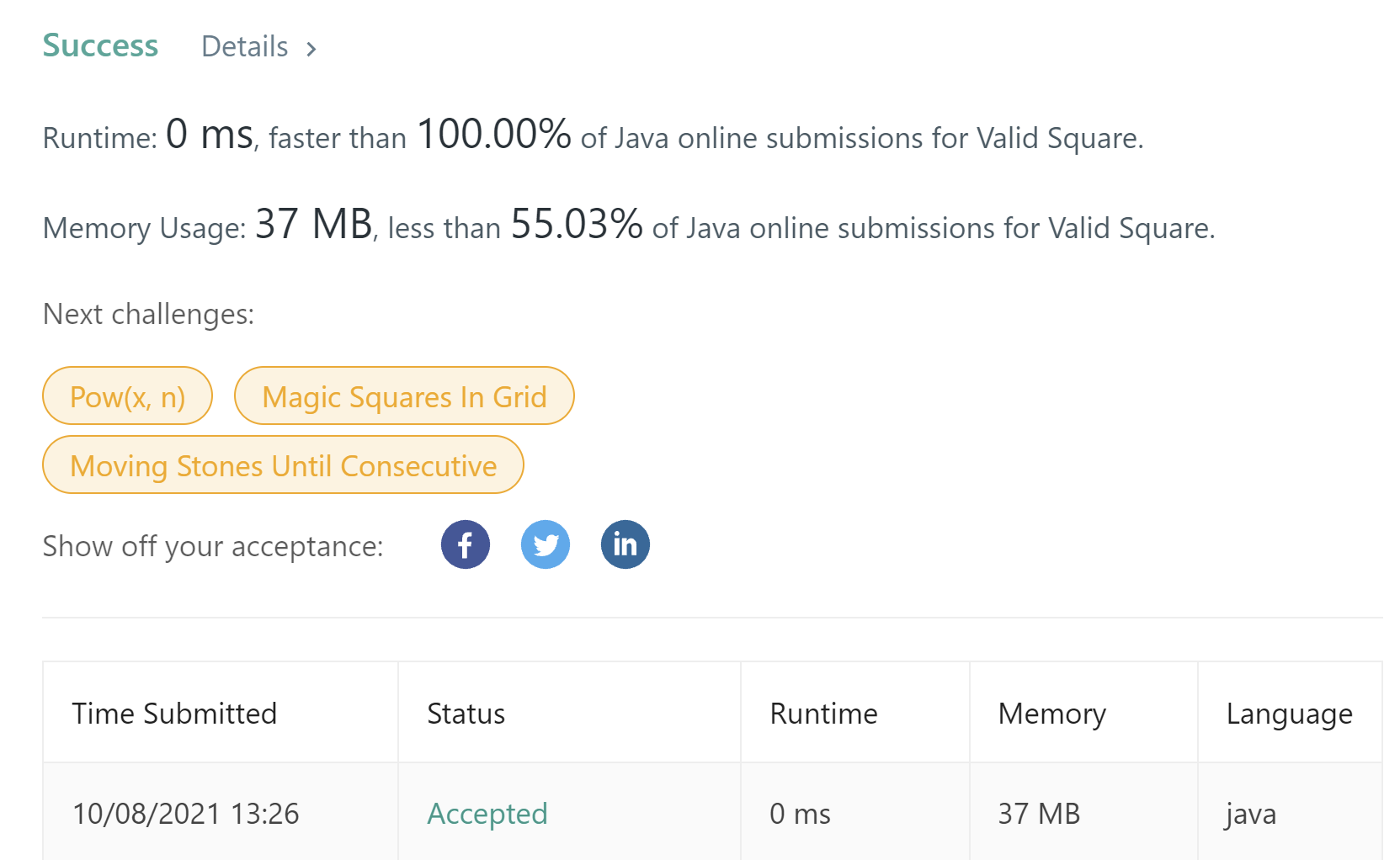Open the Accepted submission status link
This screenshot has height=860, width=1400.
tap(487, 814)
